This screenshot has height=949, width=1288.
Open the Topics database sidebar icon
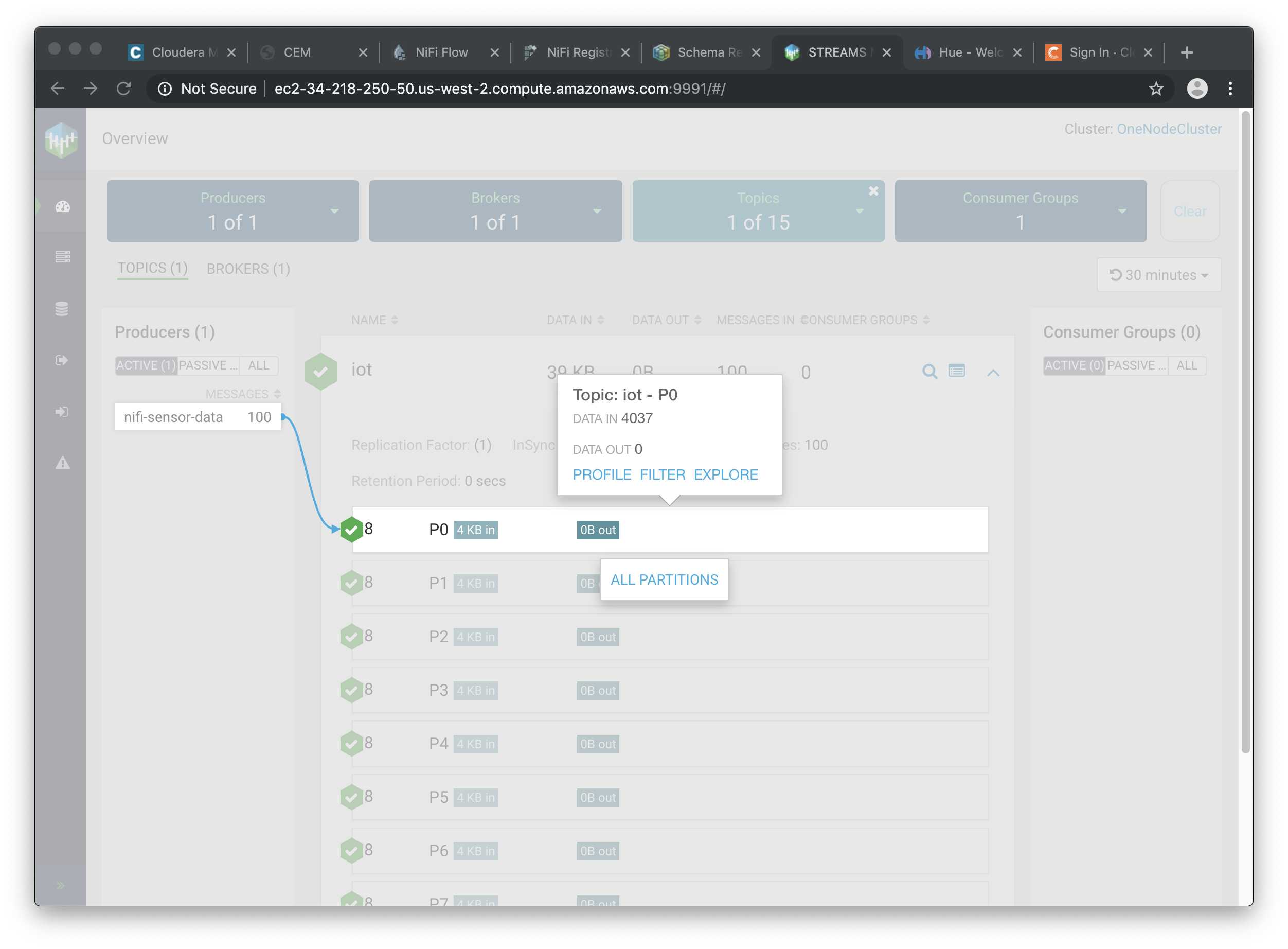62,308
